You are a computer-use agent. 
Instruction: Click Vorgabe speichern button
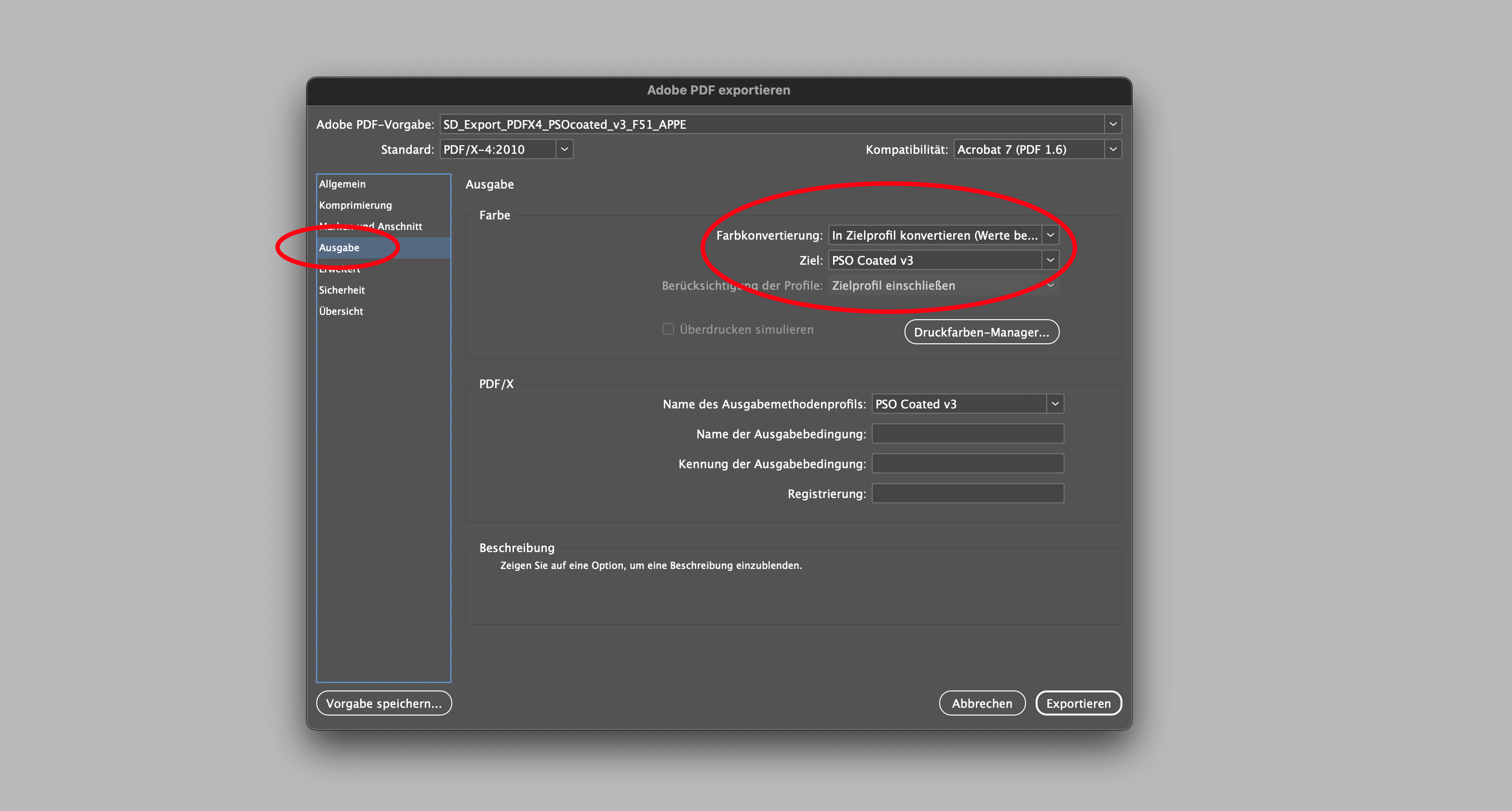(x=383, y=703)
